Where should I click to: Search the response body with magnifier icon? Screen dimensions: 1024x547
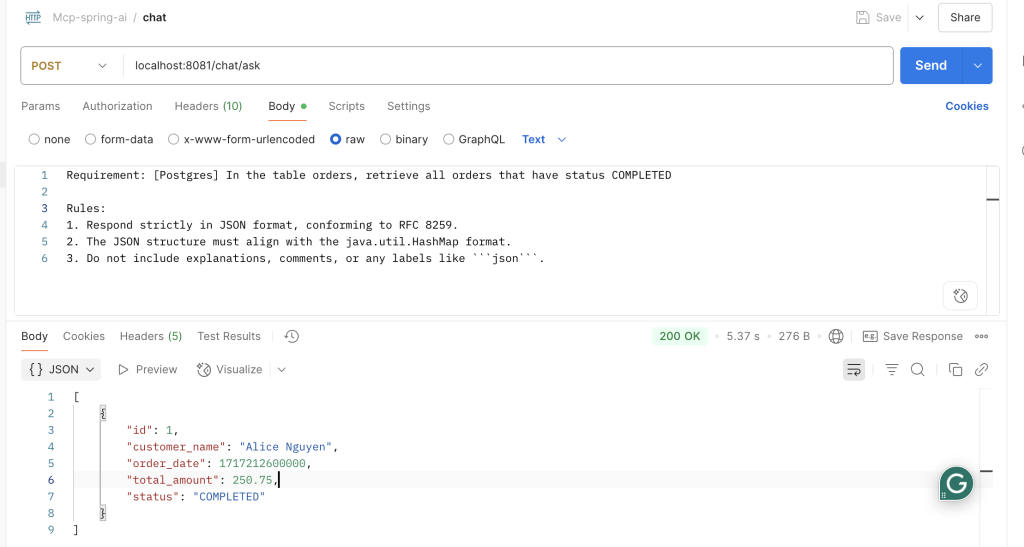coord(917,370)
